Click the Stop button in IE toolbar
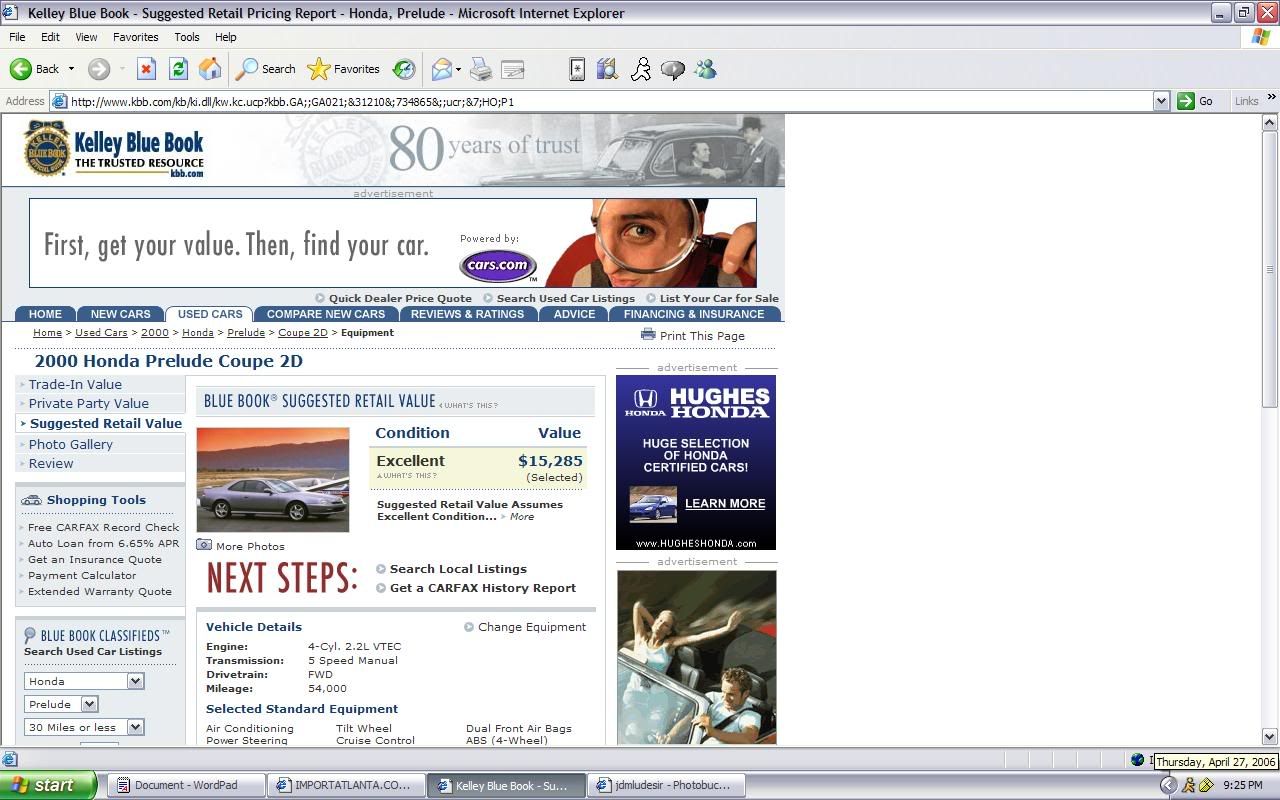Image resolution: width=1280 pixels, height=800 pixels. pos(146,69)
